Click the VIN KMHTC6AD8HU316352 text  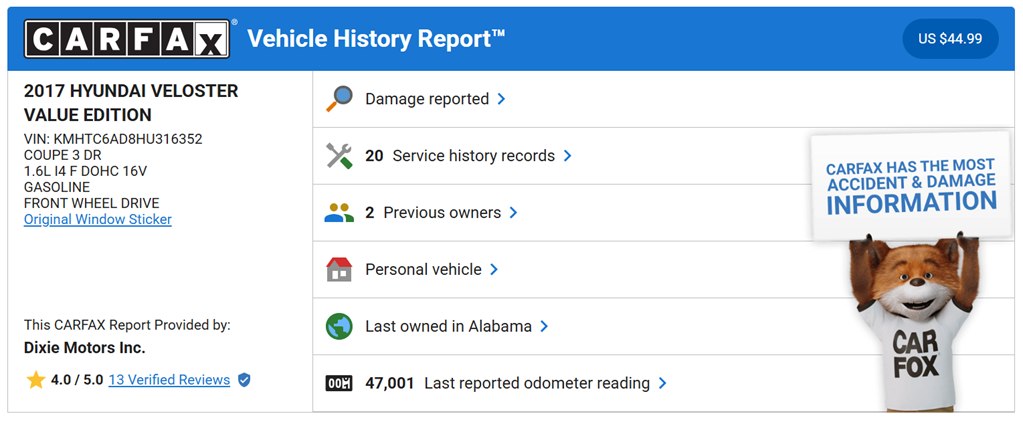[x=113, y=139]
